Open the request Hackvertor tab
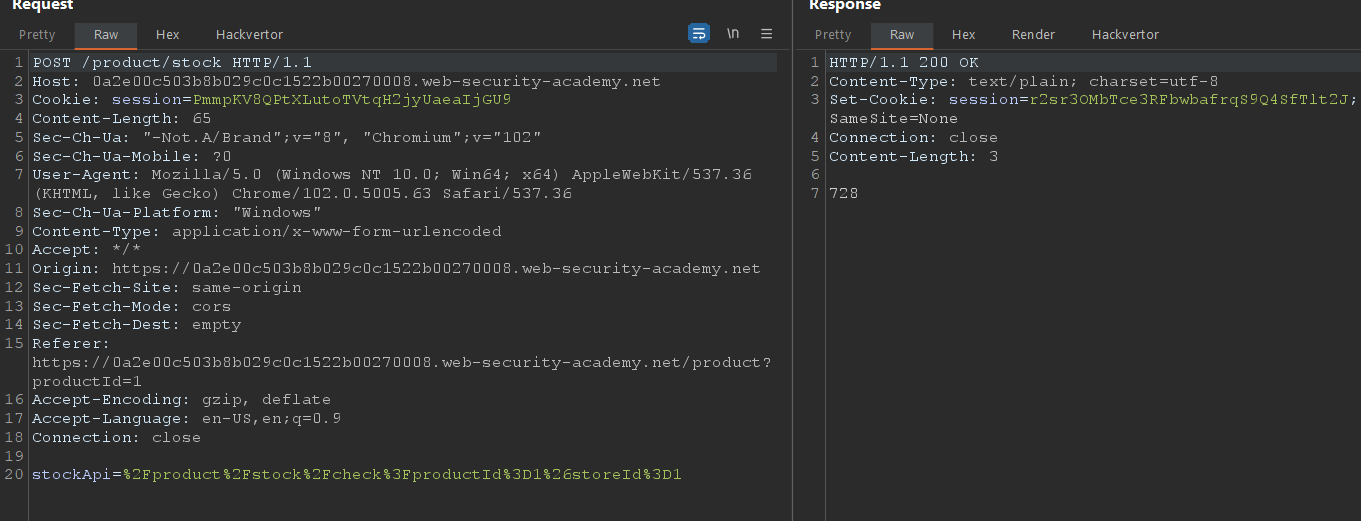 pyautogui.click(x=249, y=35)
